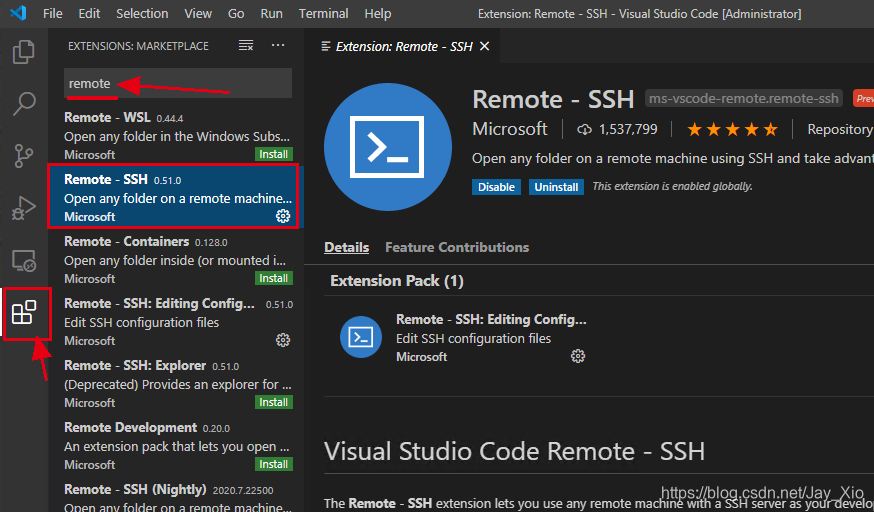
Task: Open gear menu in Extension Pack entry
Action: 578,356
